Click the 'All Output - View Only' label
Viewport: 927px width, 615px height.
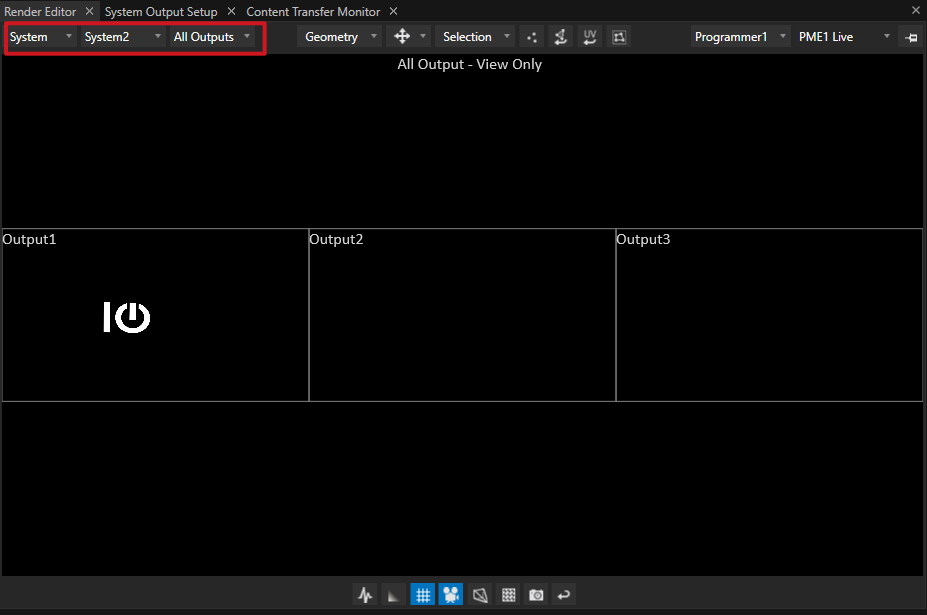pos(469,64)
